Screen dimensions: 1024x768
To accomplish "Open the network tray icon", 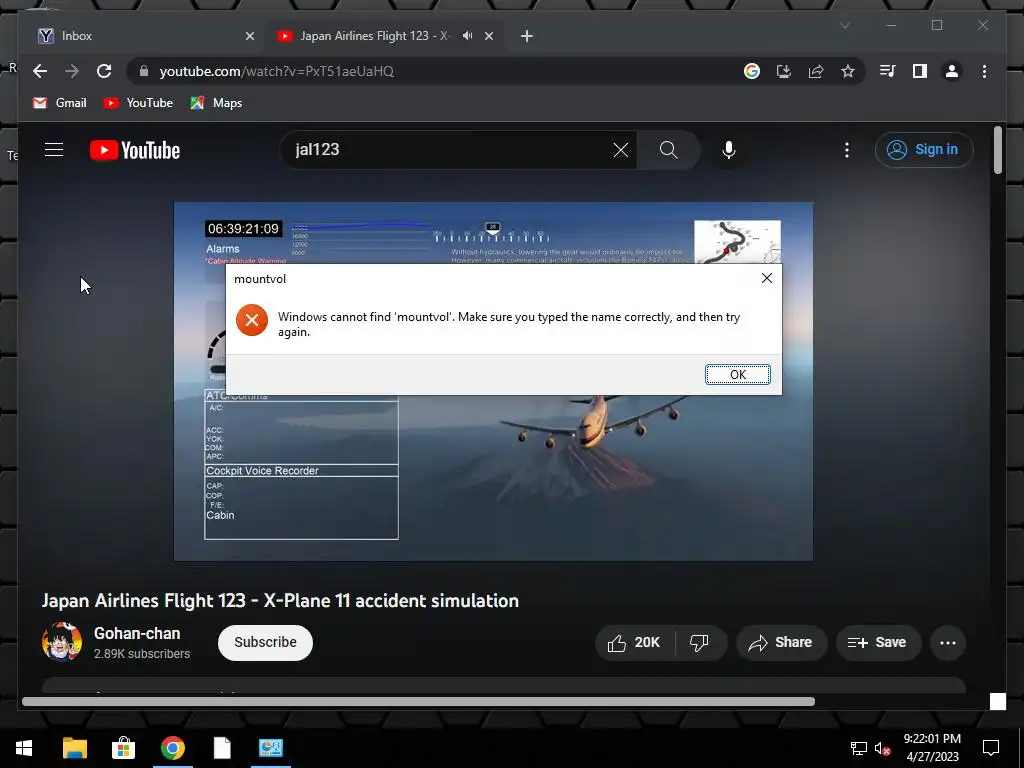I will 858,748.
